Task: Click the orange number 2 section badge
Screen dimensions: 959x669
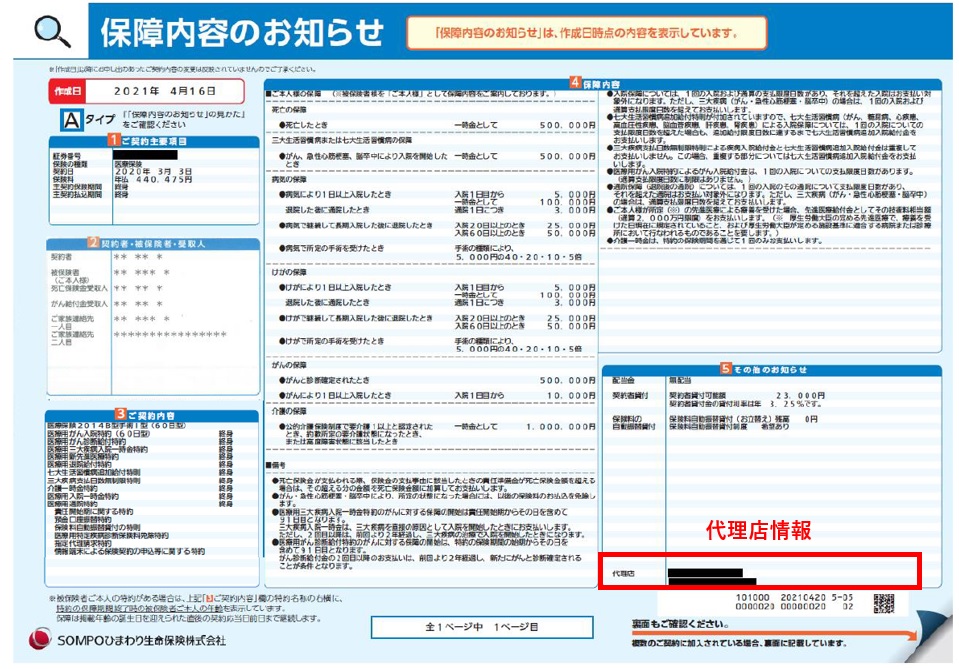Action: (93, 242)
